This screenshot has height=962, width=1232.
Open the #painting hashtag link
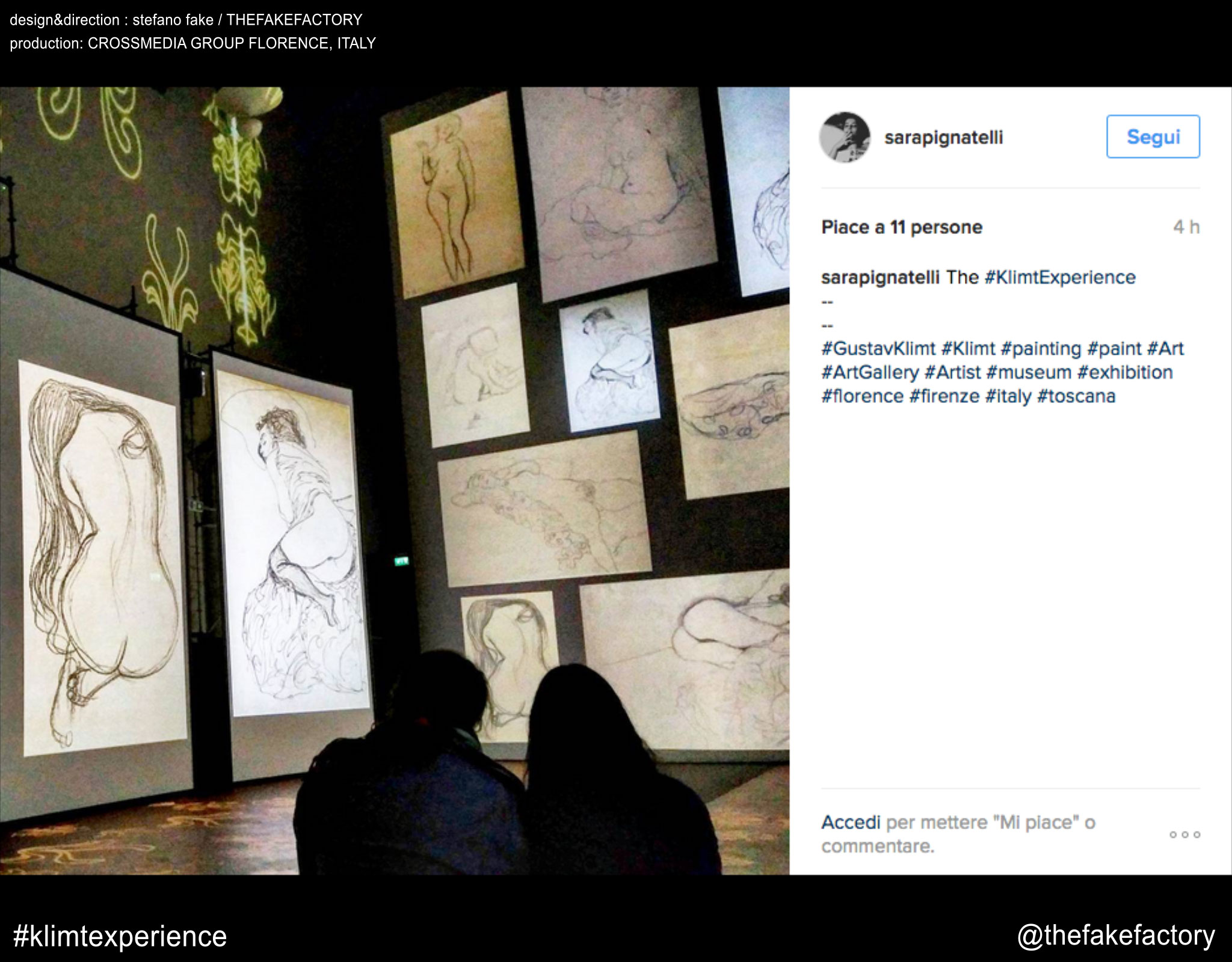click(x=1041, y=349)
